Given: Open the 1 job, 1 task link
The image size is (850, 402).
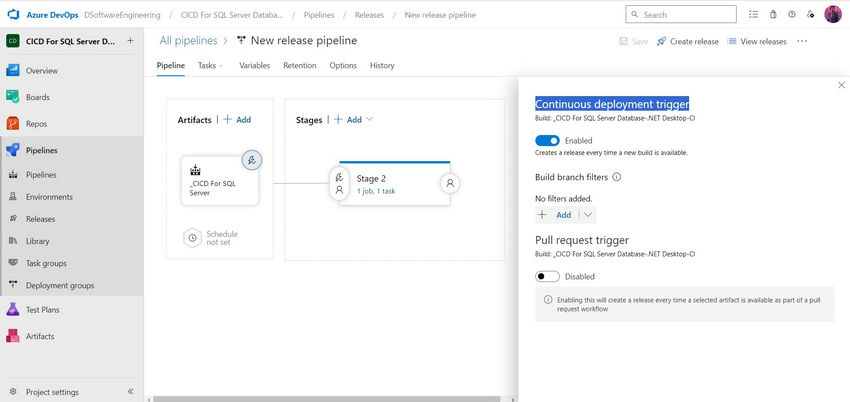Looking at the screenshot, I should pyautogui.click(x=376, y=191).
